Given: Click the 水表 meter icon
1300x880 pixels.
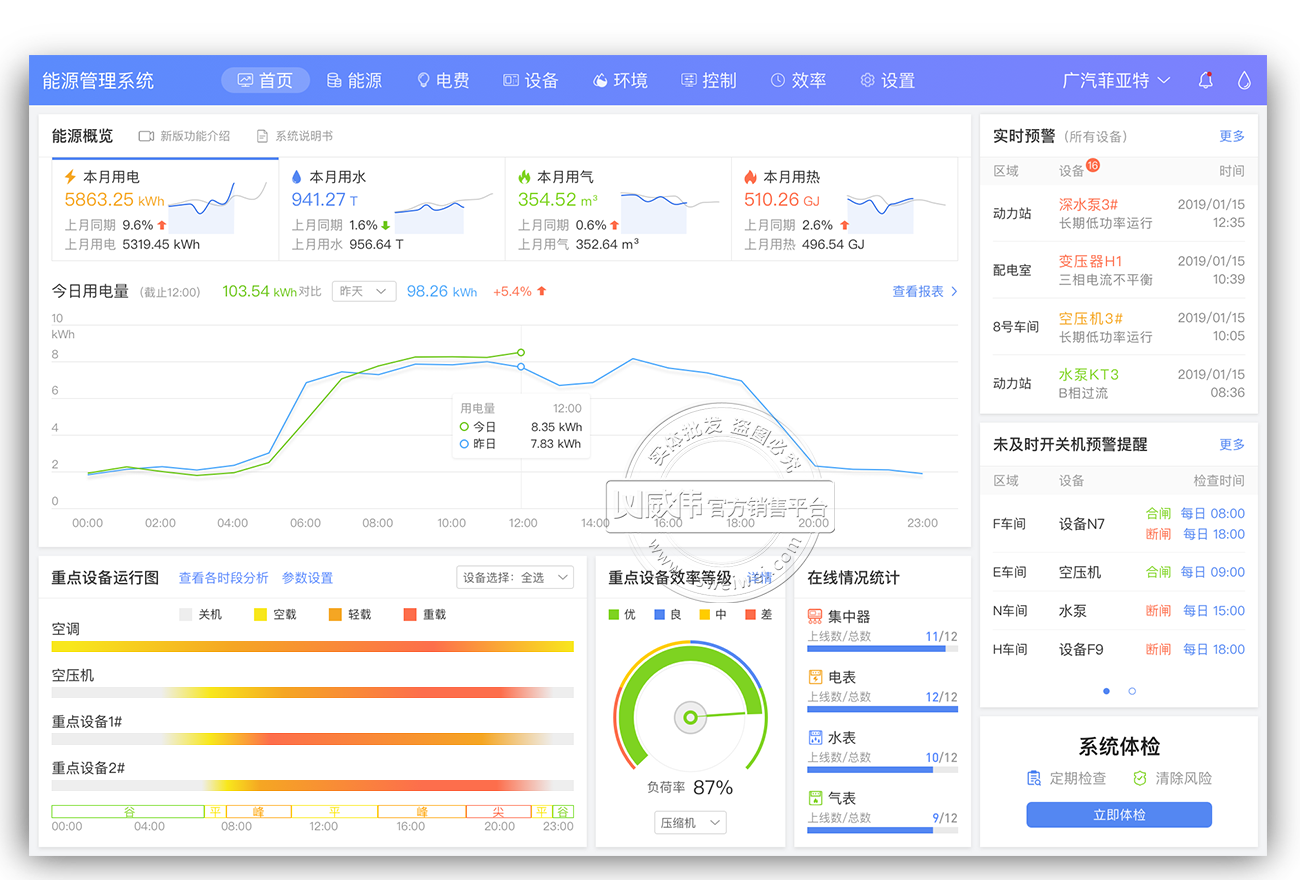Looking at the screenshot, I should (815, 737).
